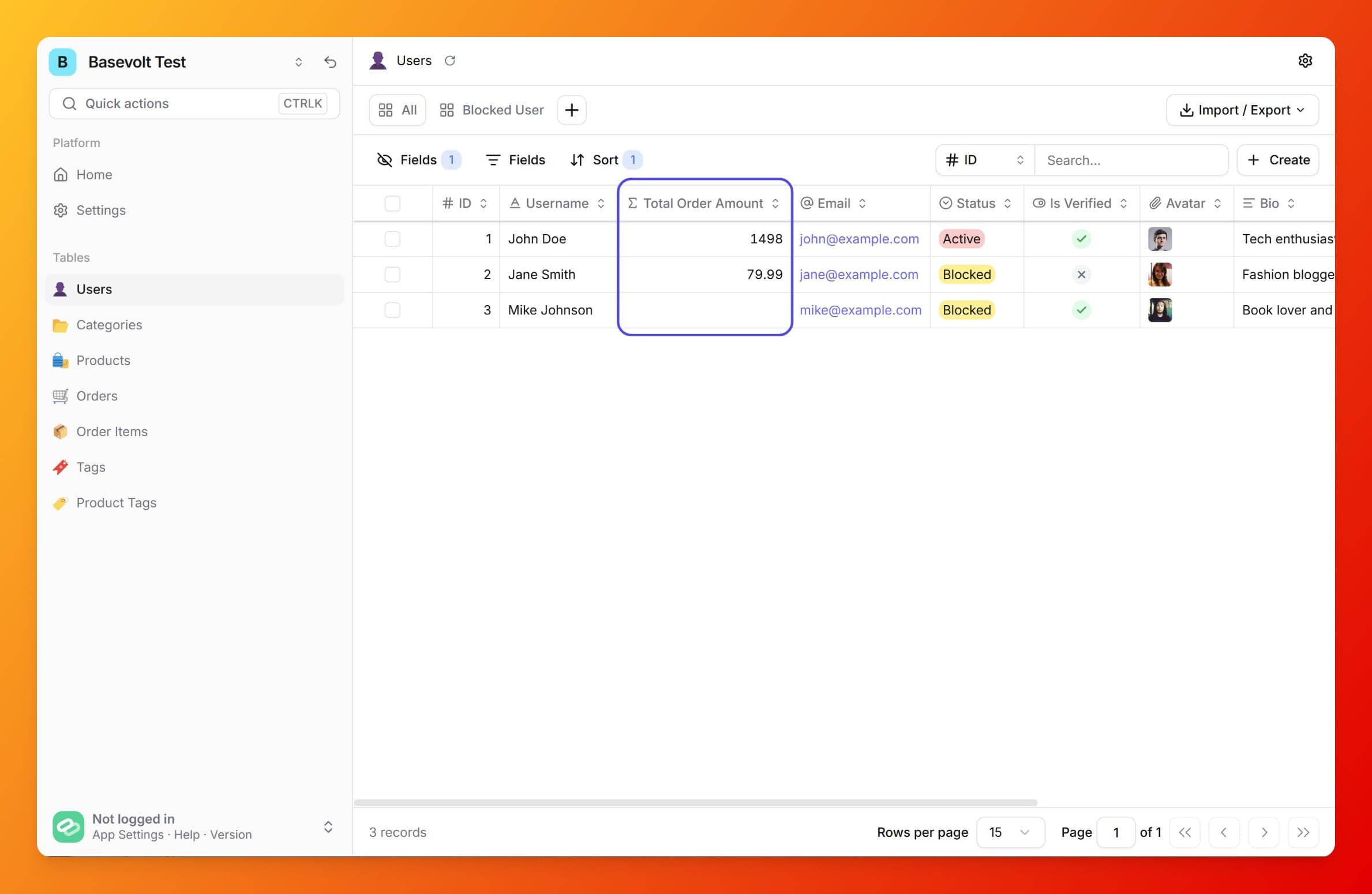Check the row checkbox for Jane Smith
This screenshot has height=894, width=1372.
pyautogui.click(x=392, y=275)
